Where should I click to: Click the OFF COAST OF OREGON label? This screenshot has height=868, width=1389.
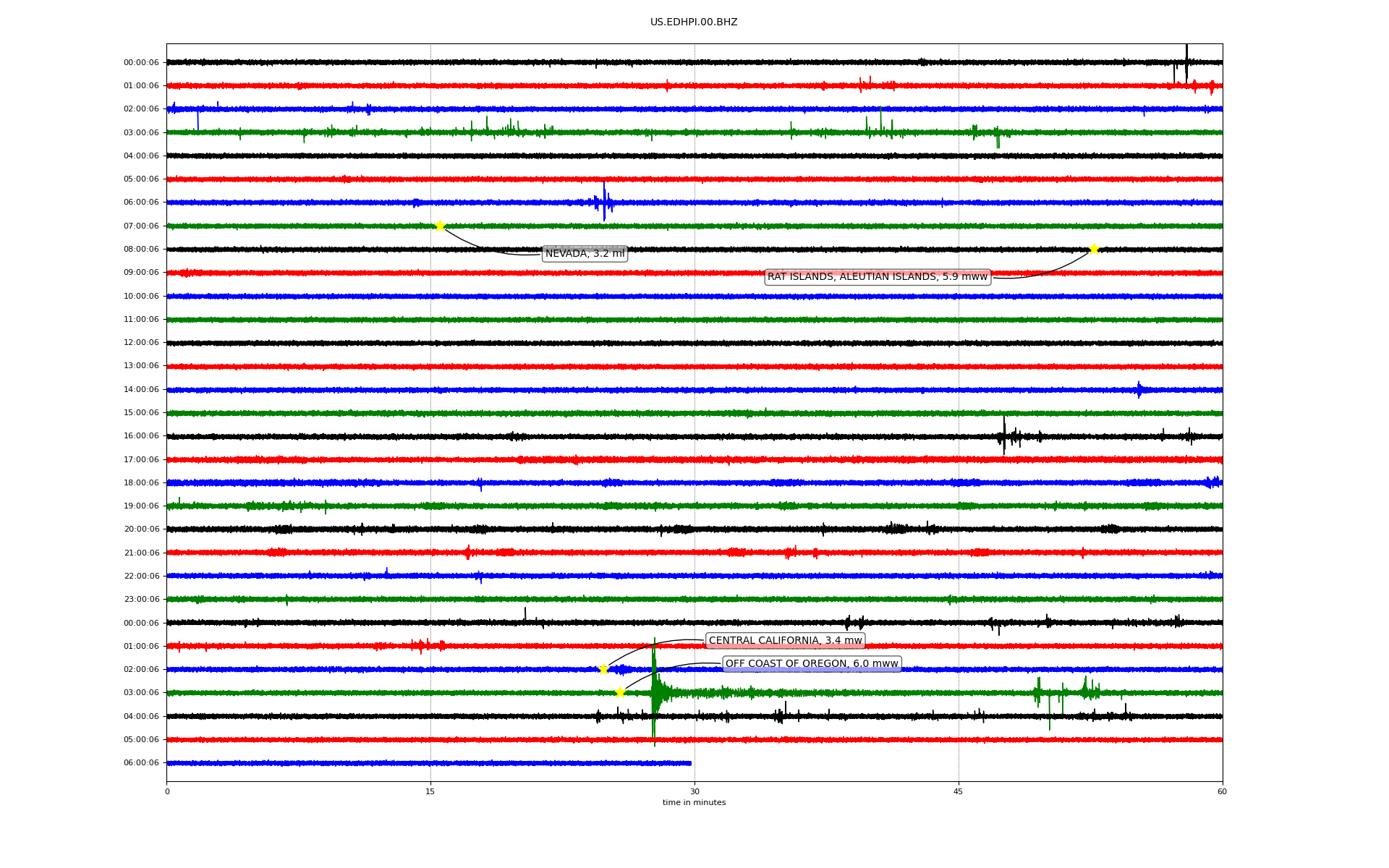click(811, 664)
